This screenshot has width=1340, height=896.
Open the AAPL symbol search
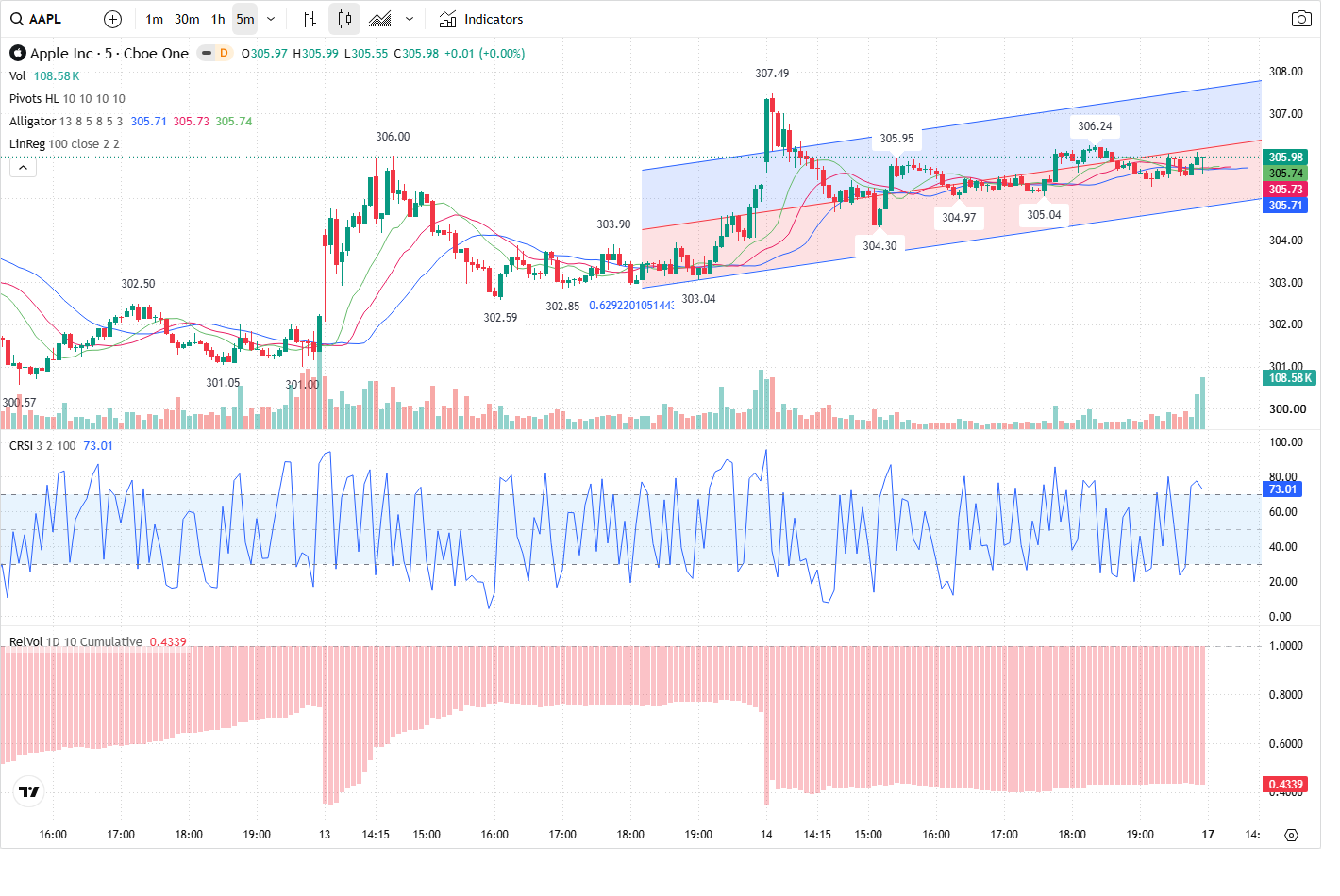pos(36,19)
